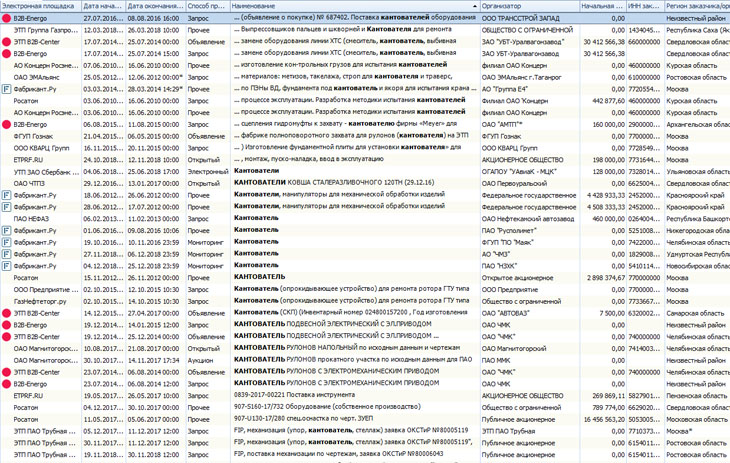Click red circle of B2B-Energo row dated 06.08.2015
Viewport: 730px width, 463px height.
click(x=6, y=124)
